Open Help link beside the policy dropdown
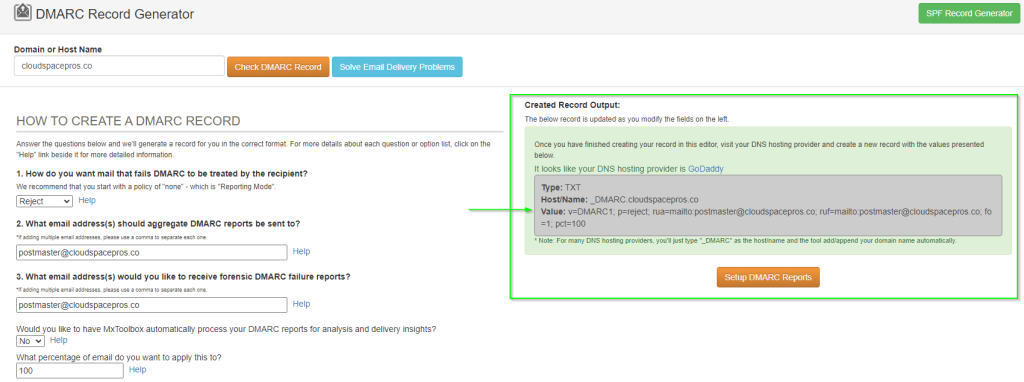 [x=87, y=200]
